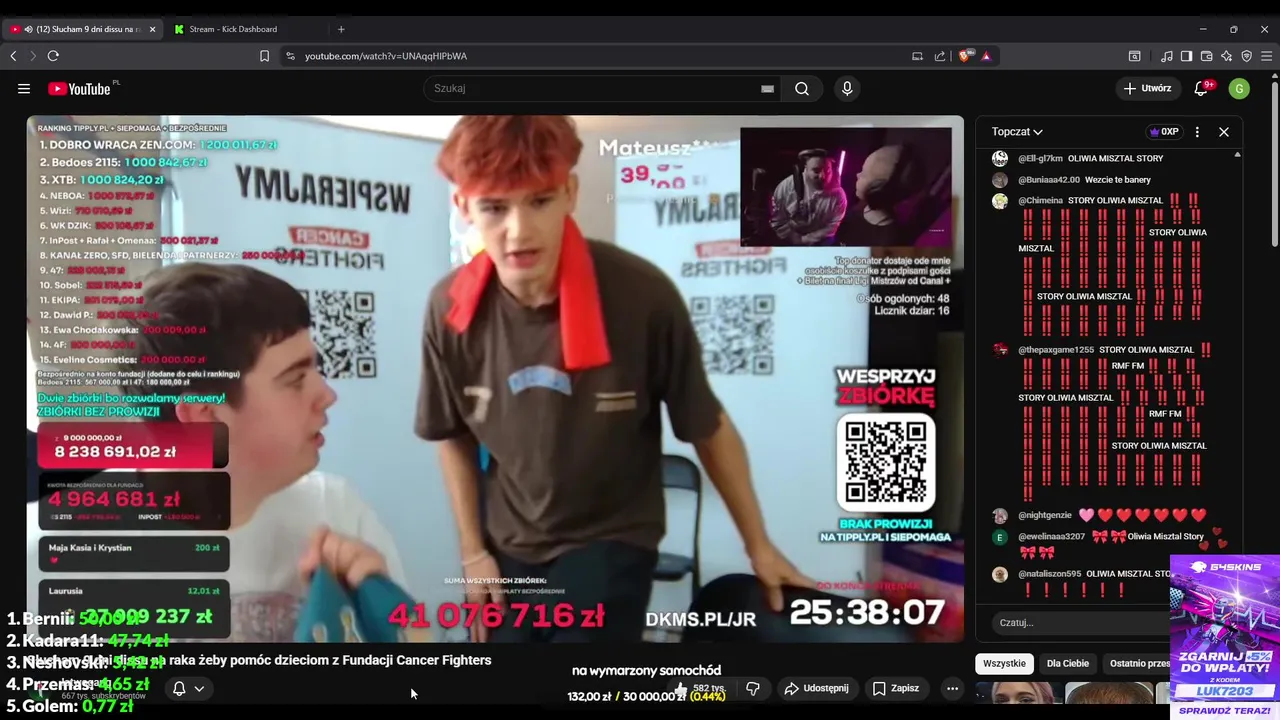Screen dimensions: 1280x720
Task: Toggle the browser sidebar panel
Action: point(1186,56)
